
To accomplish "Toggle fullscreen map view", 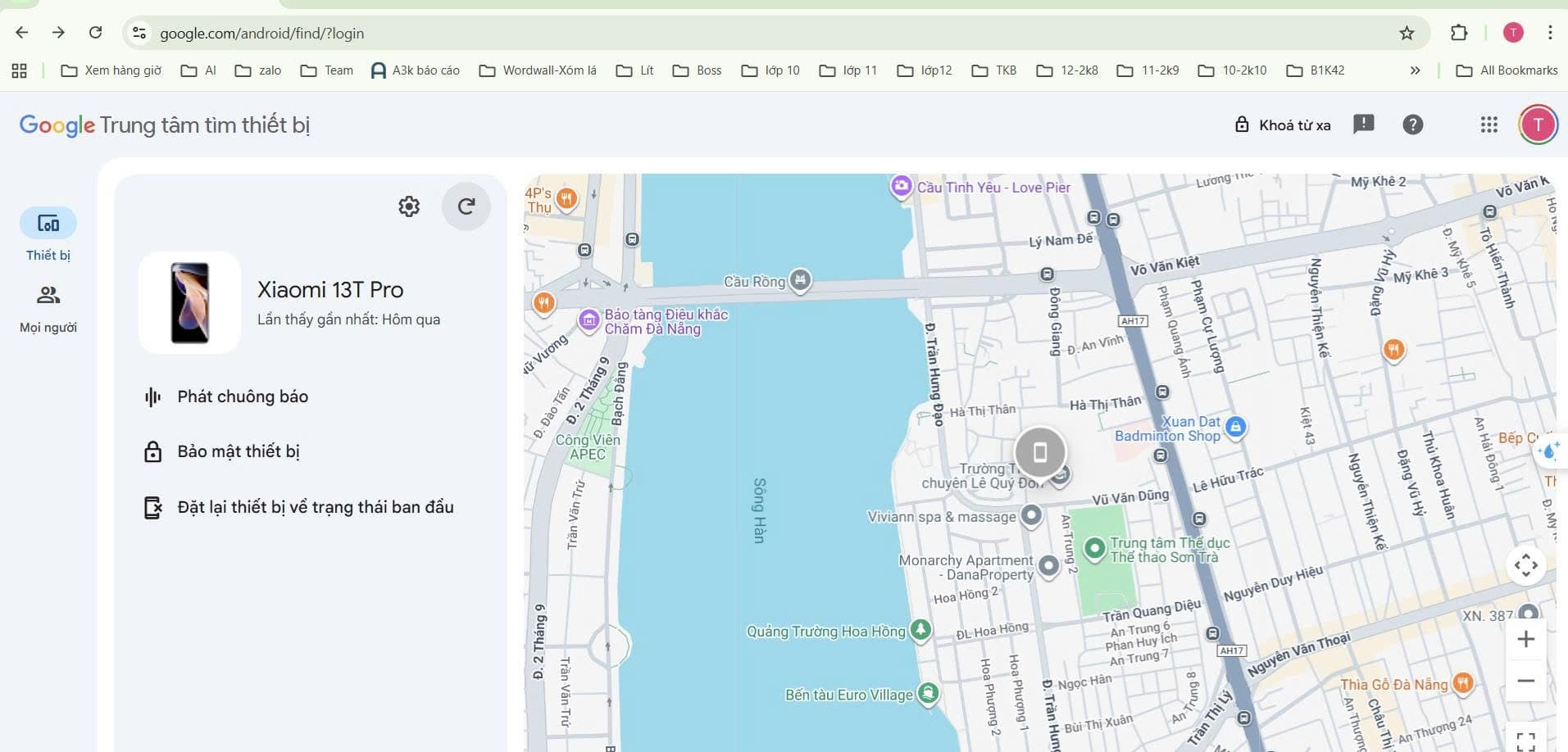I will point(1525,741).
